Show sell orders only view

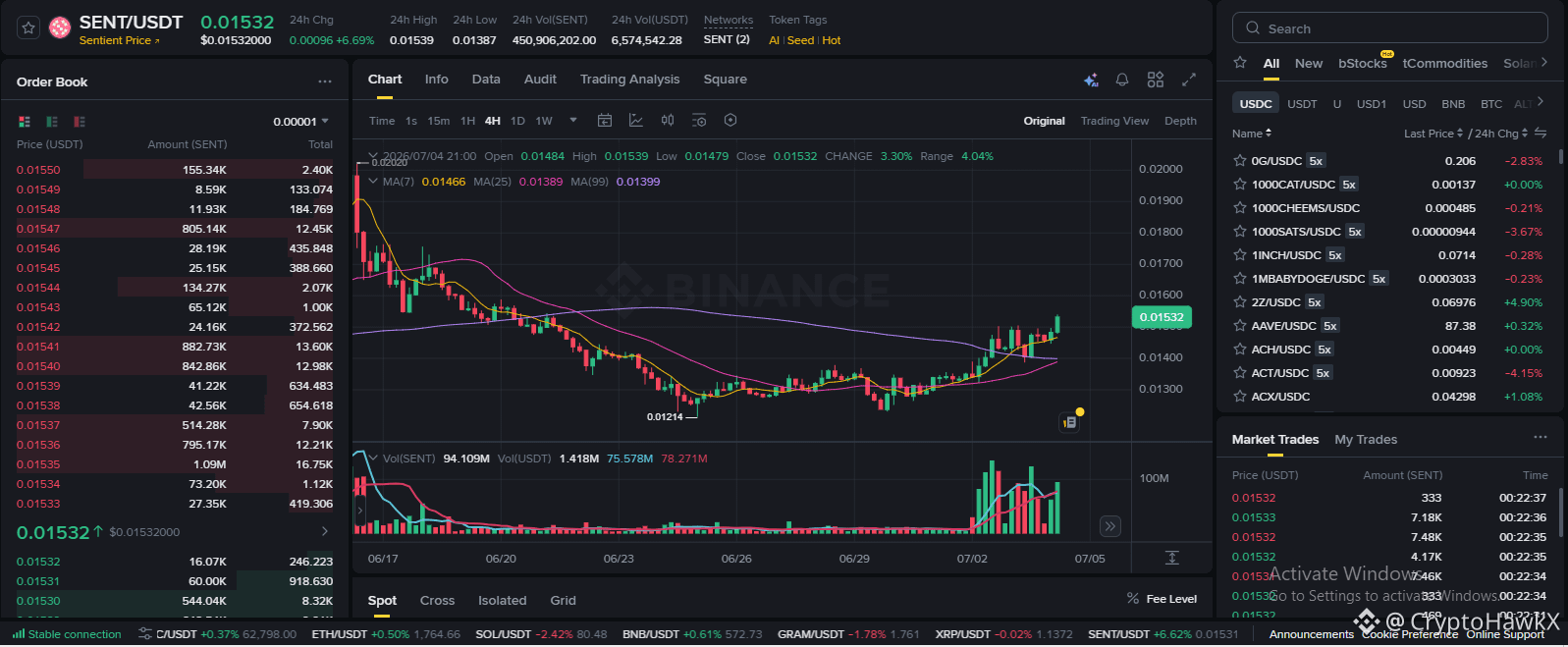[x=80, y=122]
